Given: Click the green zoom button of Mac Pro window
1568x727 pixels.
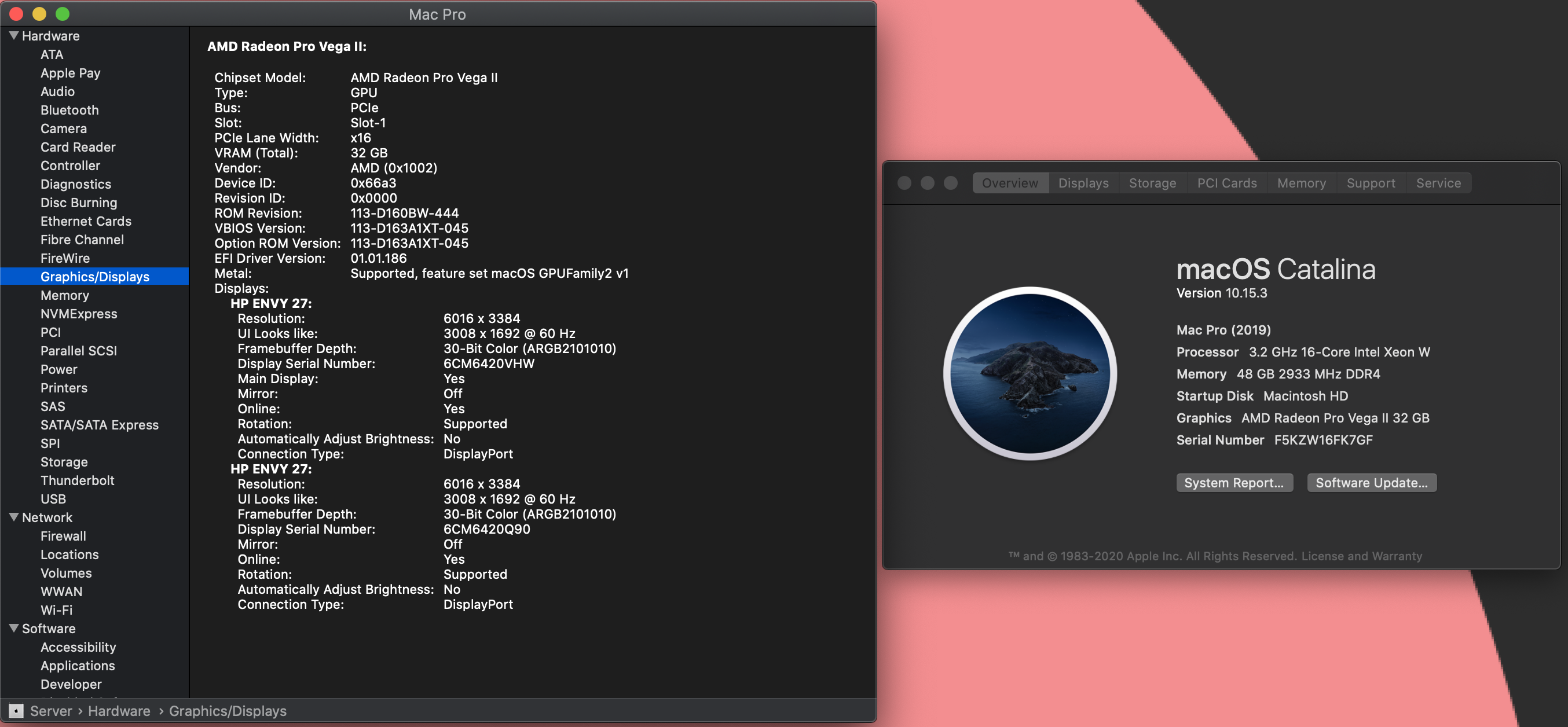Looking at the screenshot, I should coord(62,13).
